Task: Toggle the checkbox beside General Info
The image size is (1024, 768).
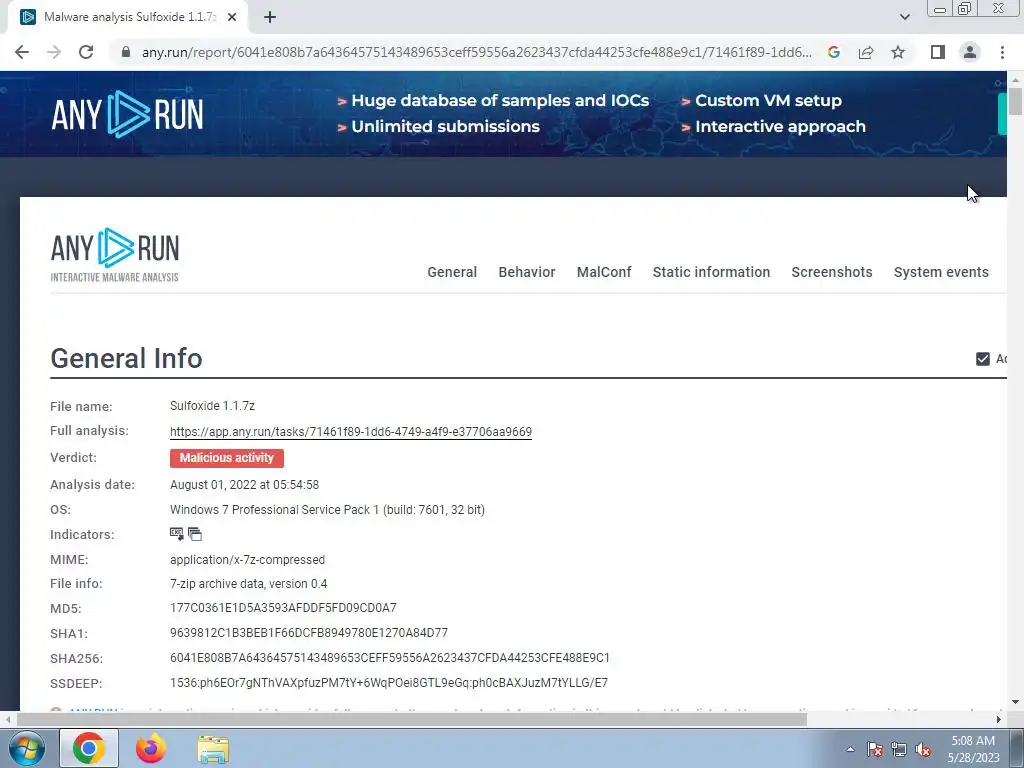Action: click(x=983, y=359)
